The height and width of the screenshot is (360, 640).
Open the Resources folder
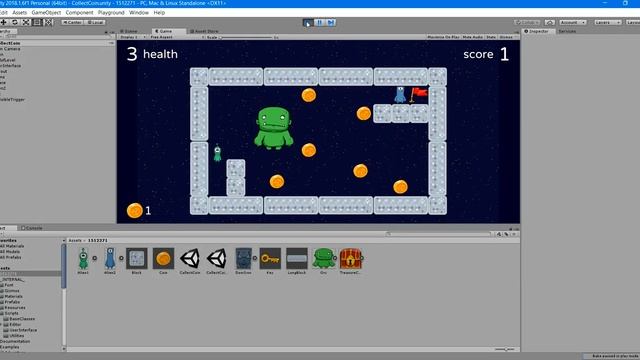coord(14,308)
